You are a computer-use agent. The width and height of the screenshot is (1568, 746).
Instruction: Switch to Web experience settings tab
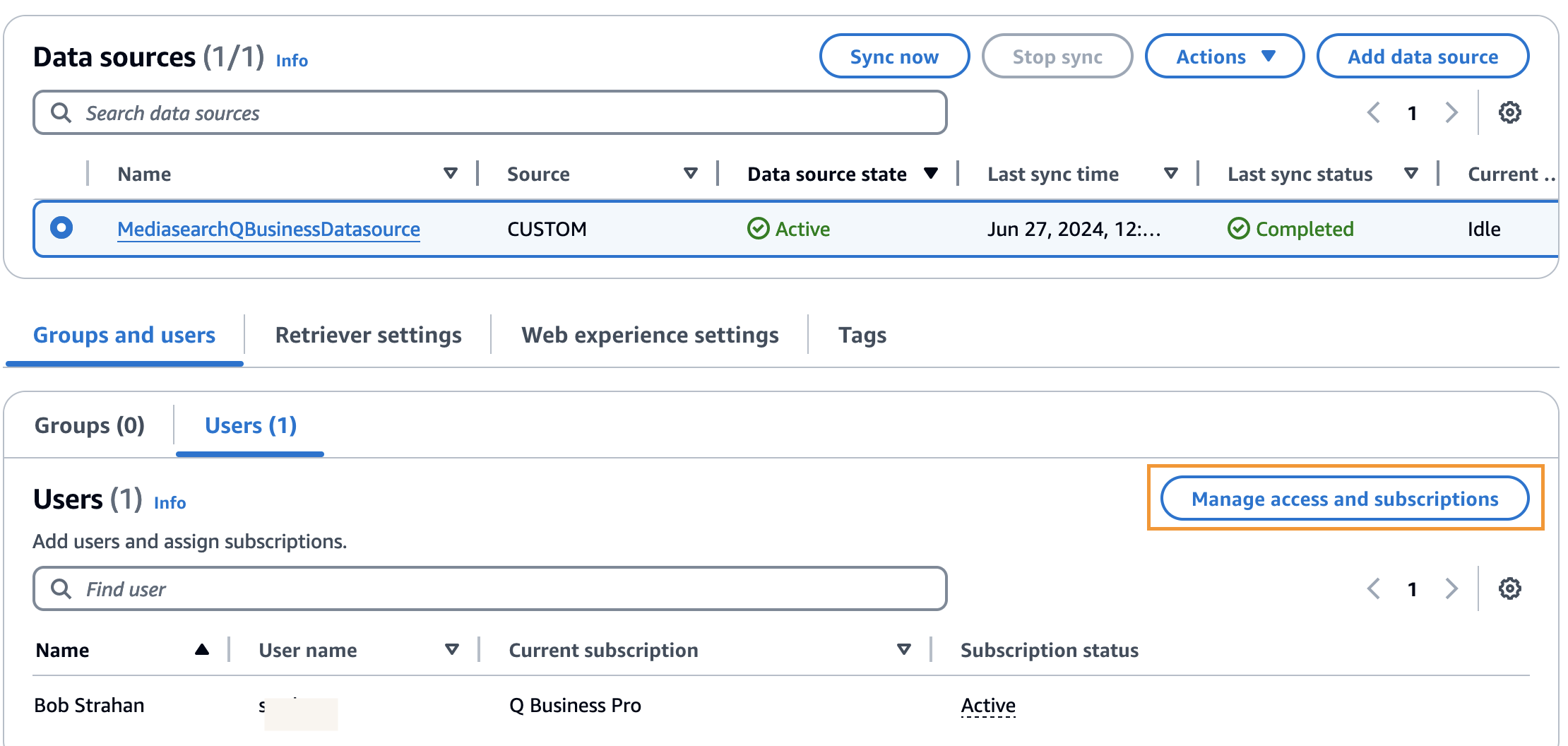tap(650, 335)
